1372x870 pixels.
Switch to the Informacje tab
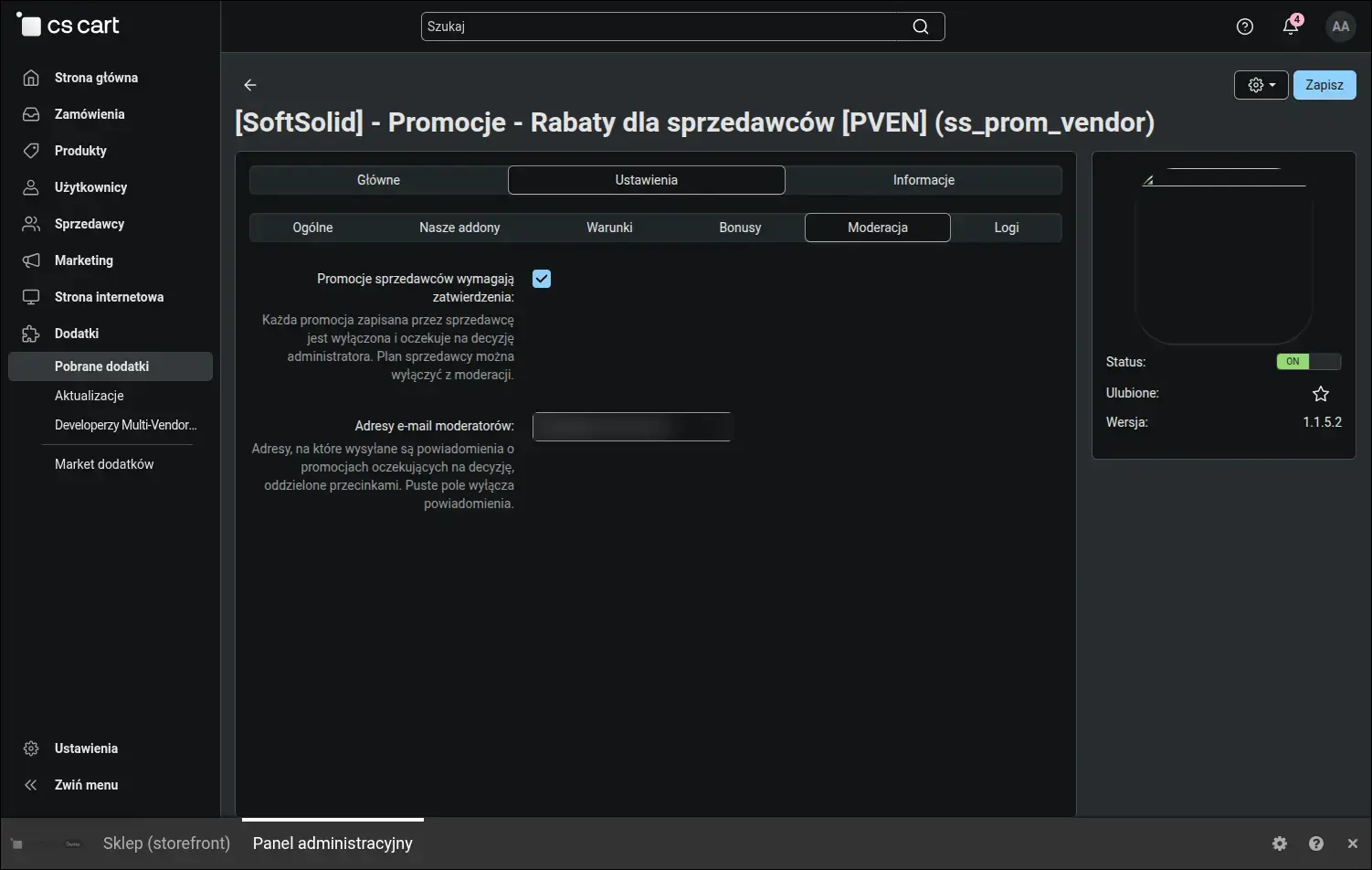(923, 180)
